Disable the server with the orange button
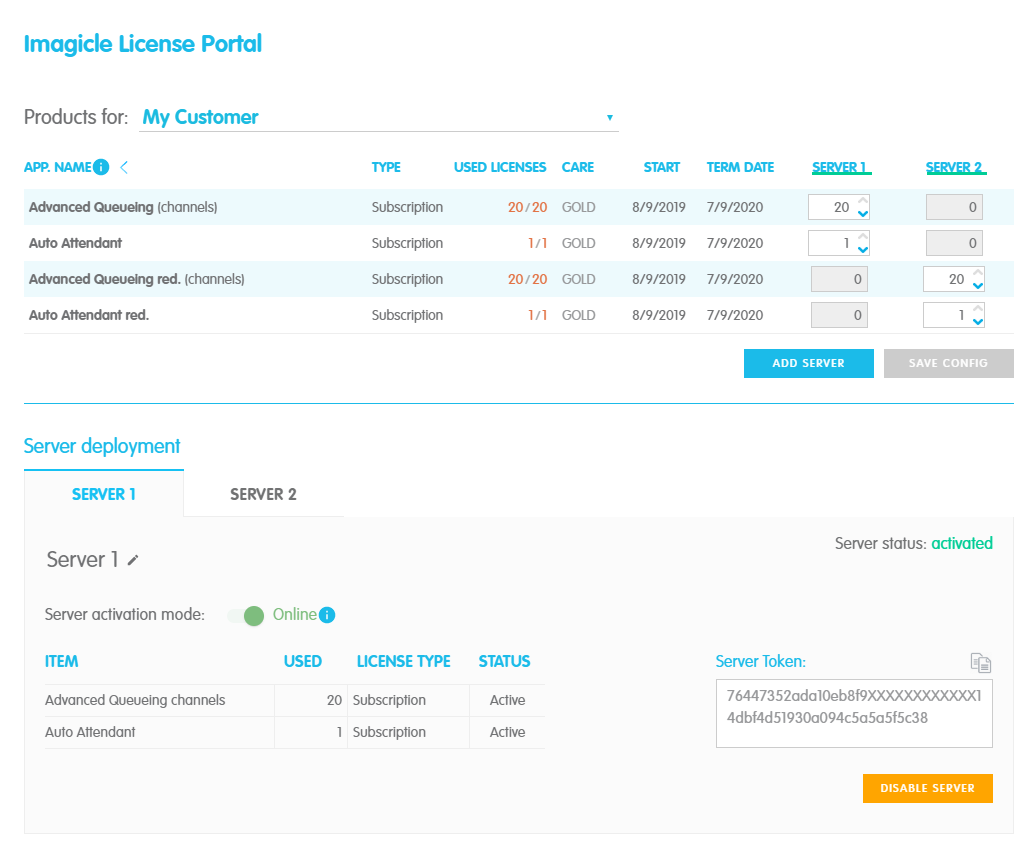Screen dimensions: 1036x847 (927, 788)
